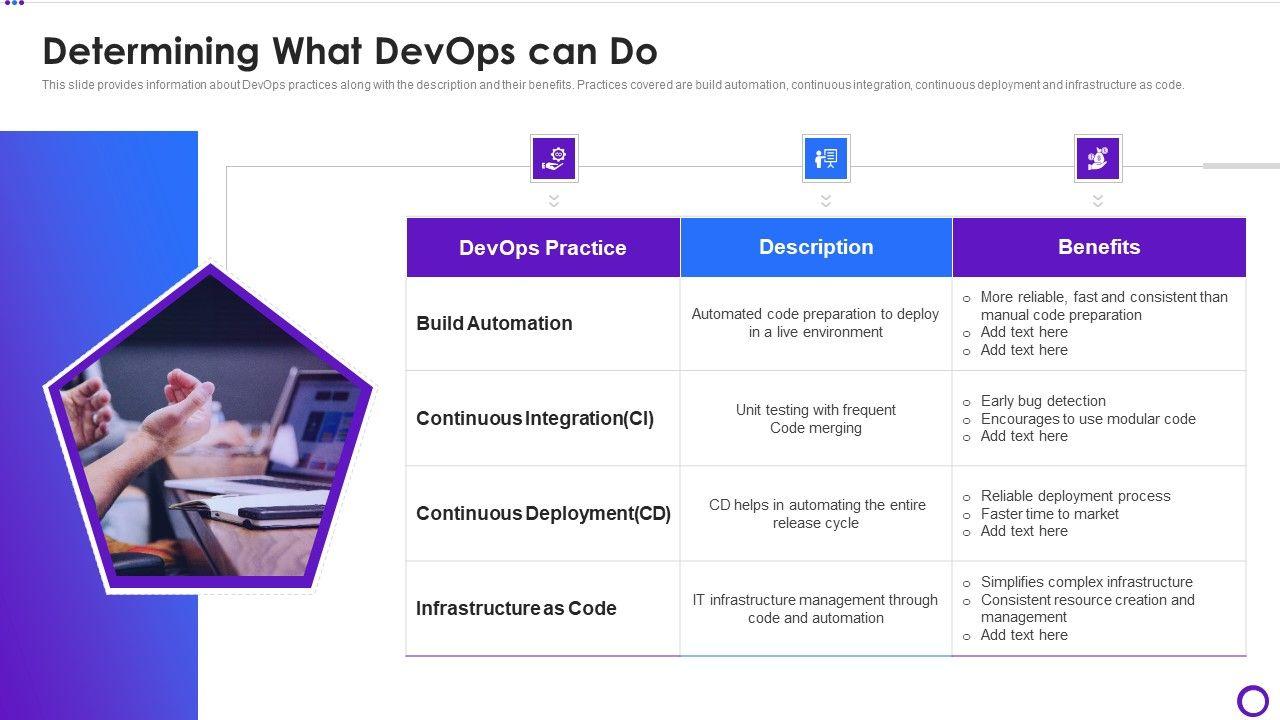The width and height of the screenshot is (1280, 720).
Task: Select the "DevOps Practice" column header
Action: (x=543, y=248)
